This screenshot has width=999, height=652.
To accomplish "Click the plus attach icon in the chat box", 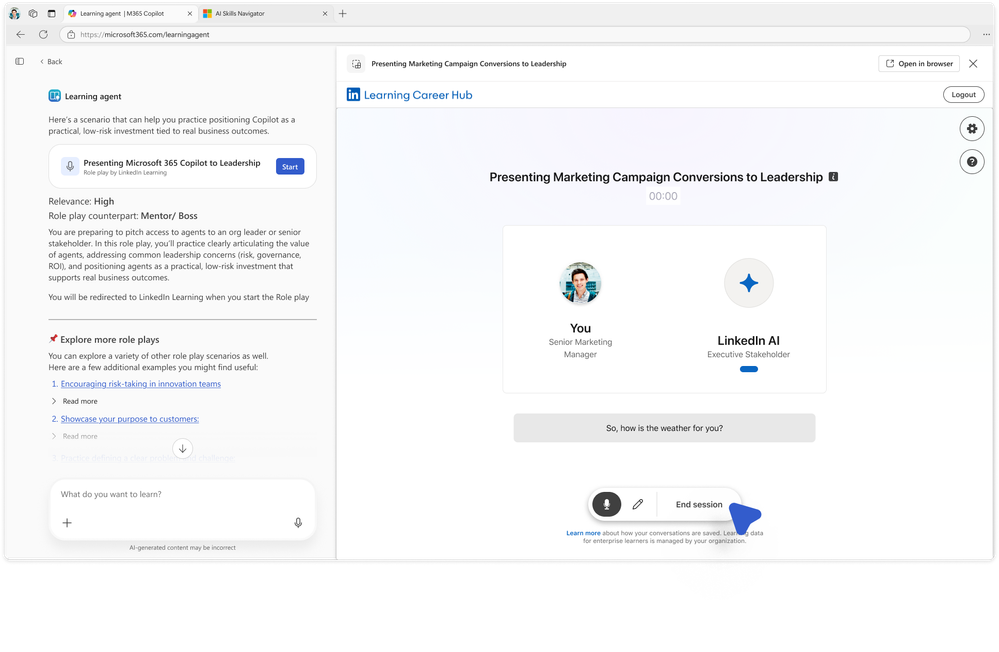I will pyautogui.click(x=67, y=523).
